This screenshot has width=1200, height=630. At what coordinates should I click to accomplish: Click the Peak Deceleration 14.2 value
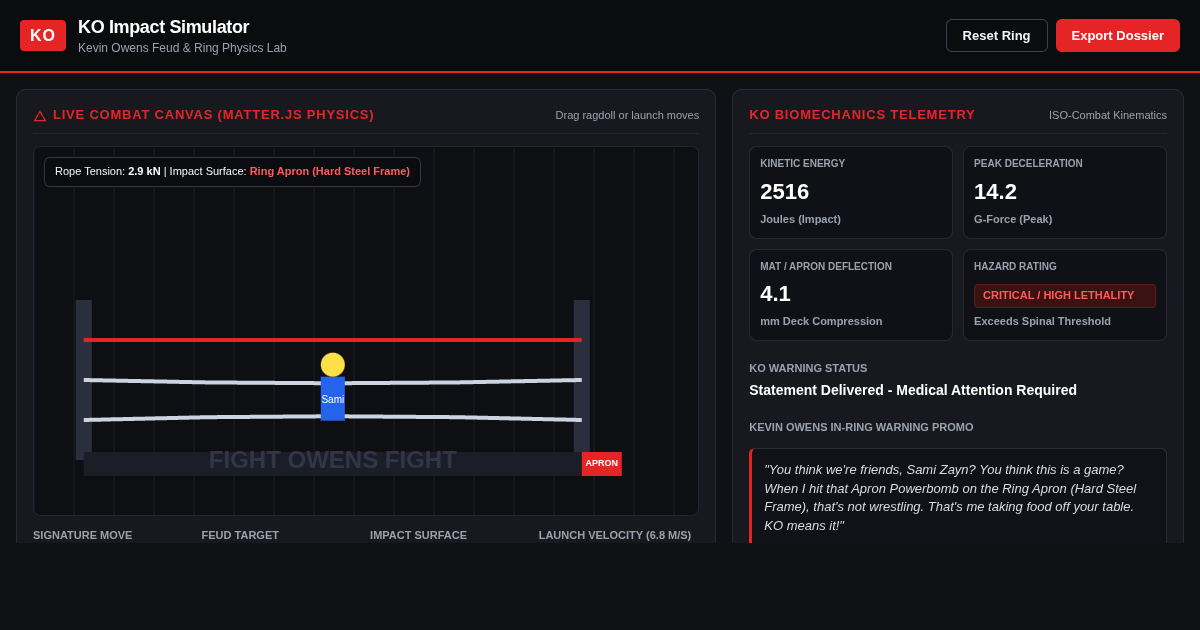[x=995, y=192]
